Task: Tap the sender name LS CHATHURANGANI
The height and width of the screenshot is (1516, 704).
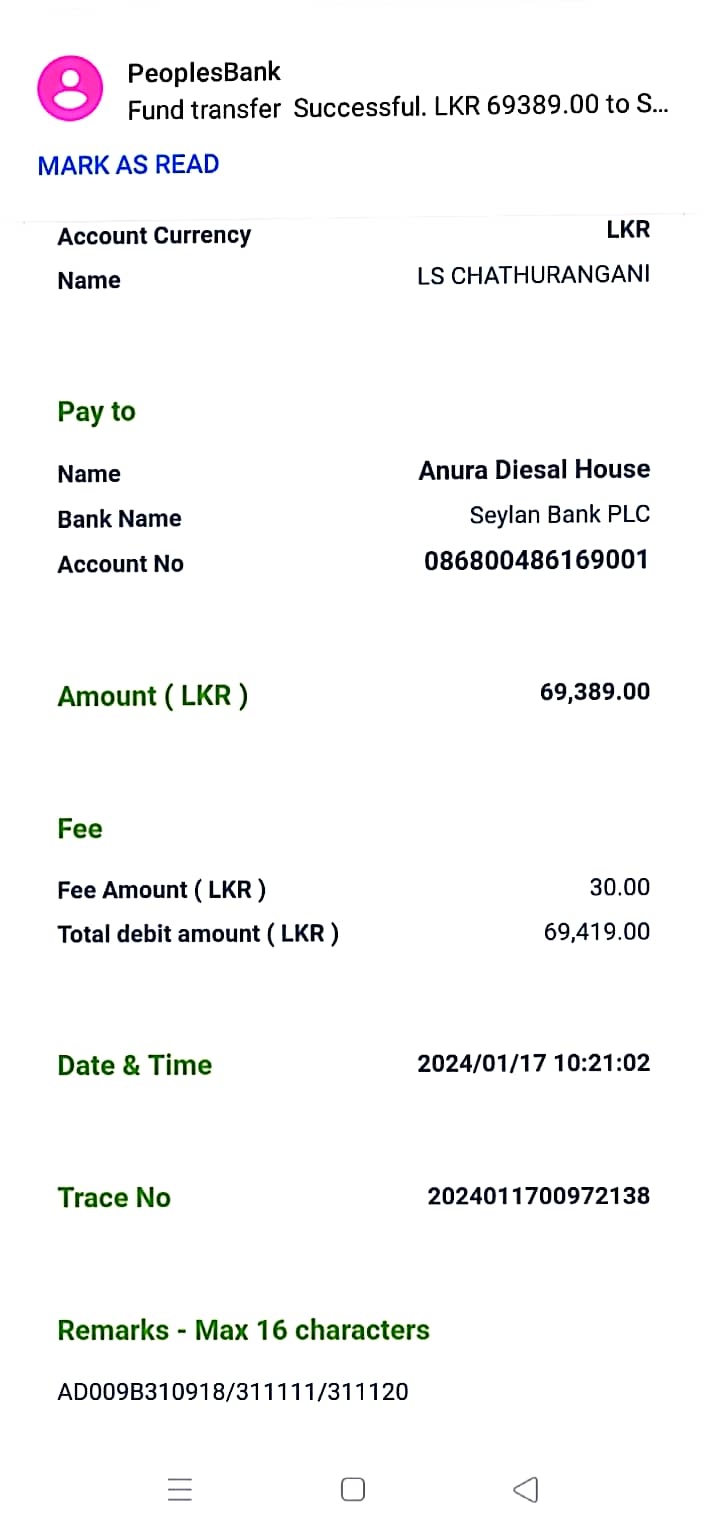Action: pos(533,275)
